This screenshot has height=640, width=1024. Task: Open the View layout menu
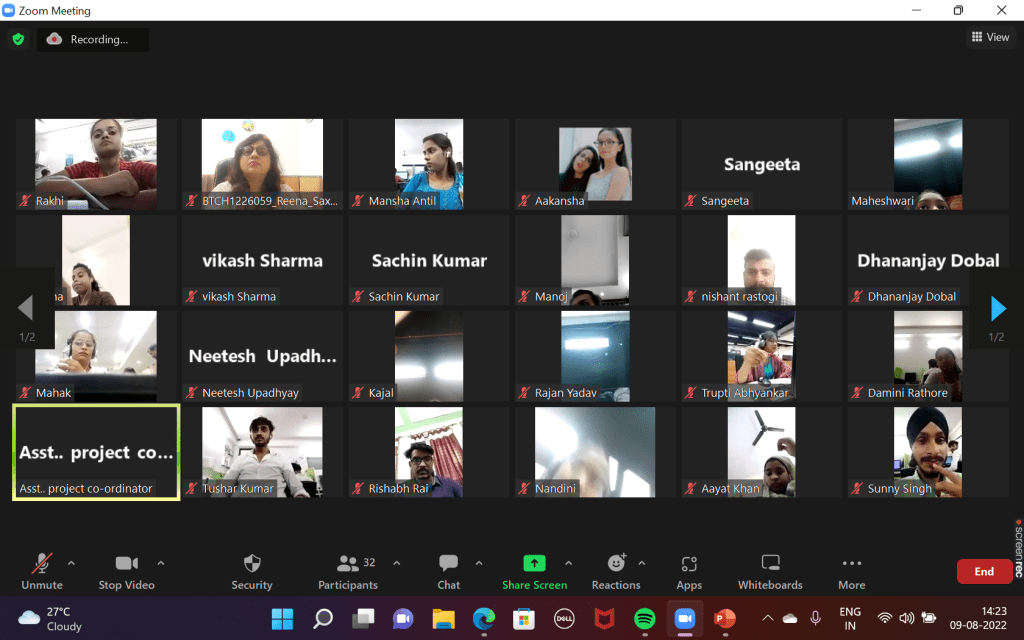coord(989,37)
